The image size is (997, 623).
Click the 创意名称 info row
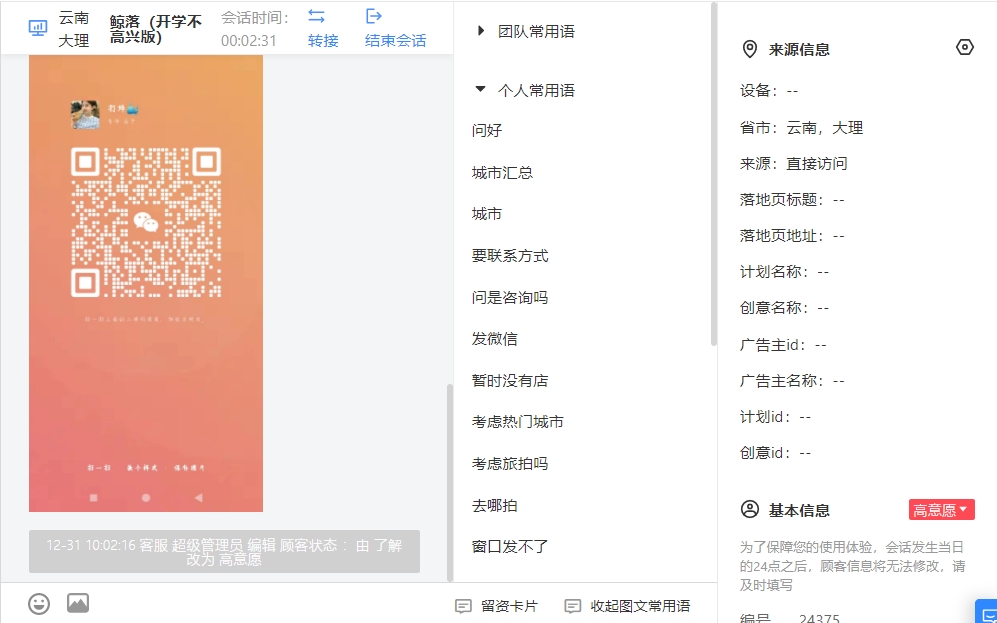[784, 308]
